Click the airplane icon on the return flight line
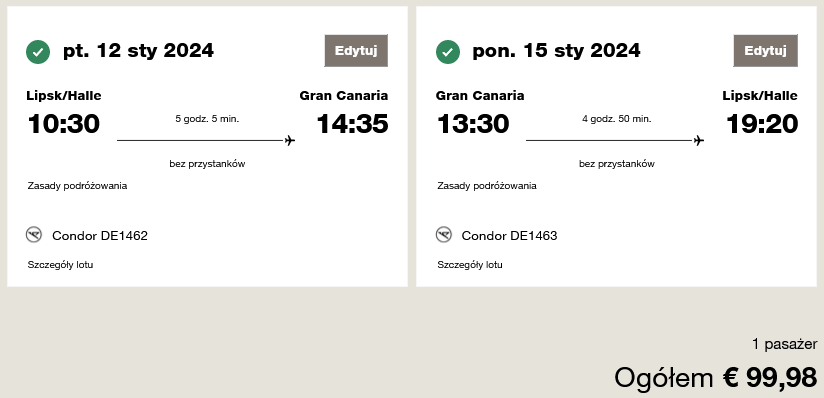 698,140
